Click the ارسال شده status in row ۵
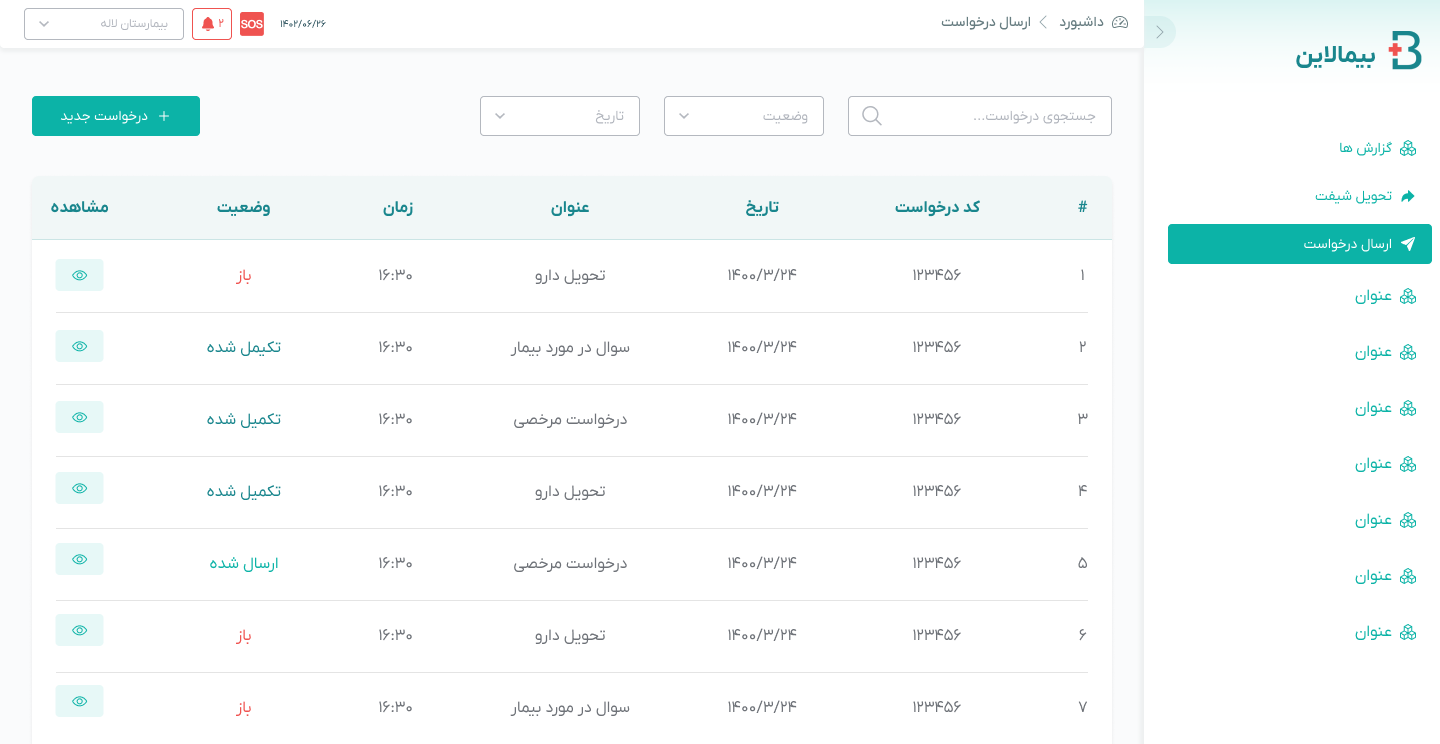1440x744 pixels. [x=244, y=563]
